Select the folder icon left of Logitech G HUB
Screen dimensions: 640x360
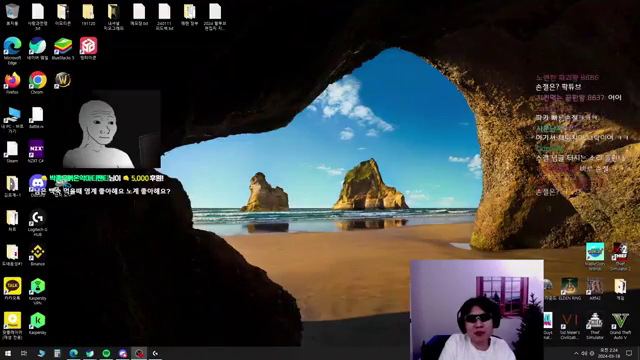[12, 220]
